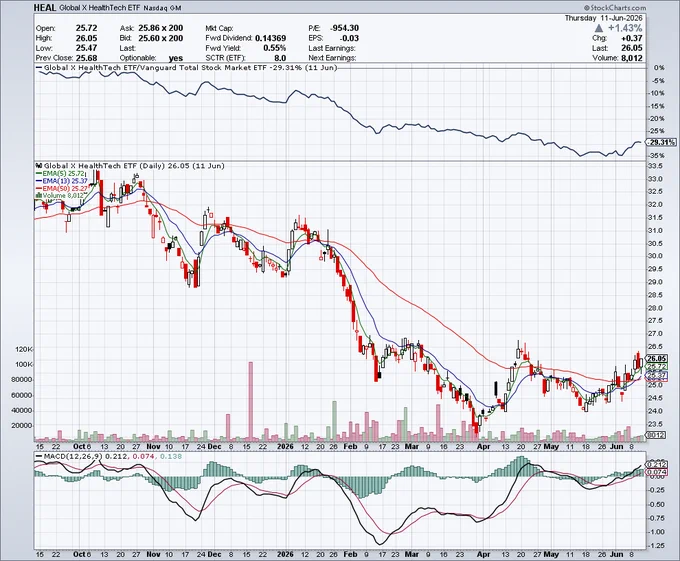Click the 33.5 price axis label
This screenshot has height=561, width=680.
tap(655, 166)
